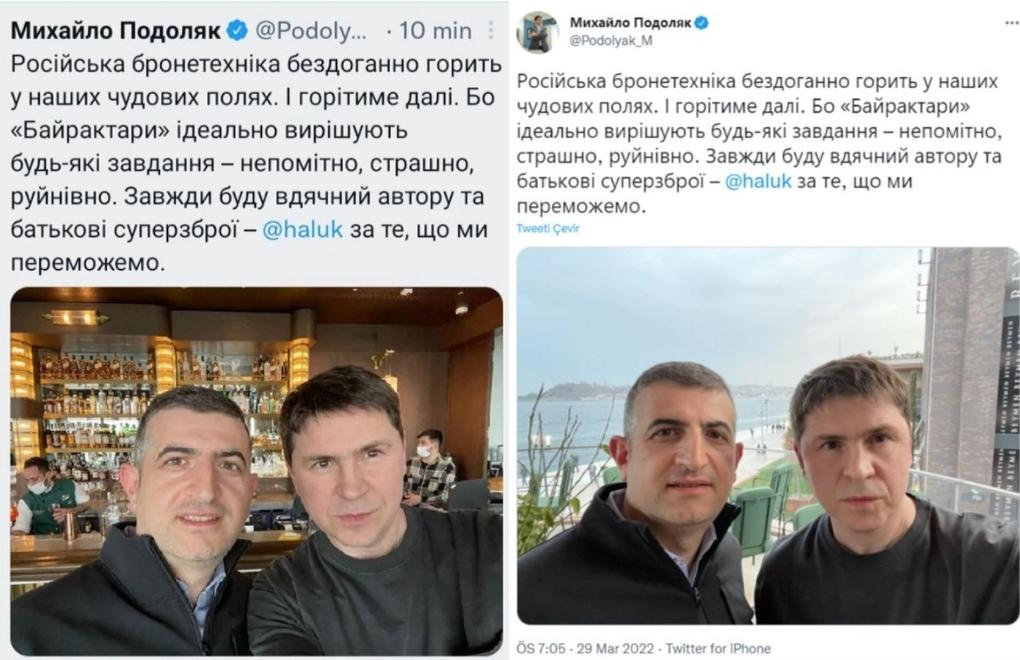1020x660 pixels.
Task: Click the Михайло Подоляк name in the right tweet
Action: tap(630, 23)
